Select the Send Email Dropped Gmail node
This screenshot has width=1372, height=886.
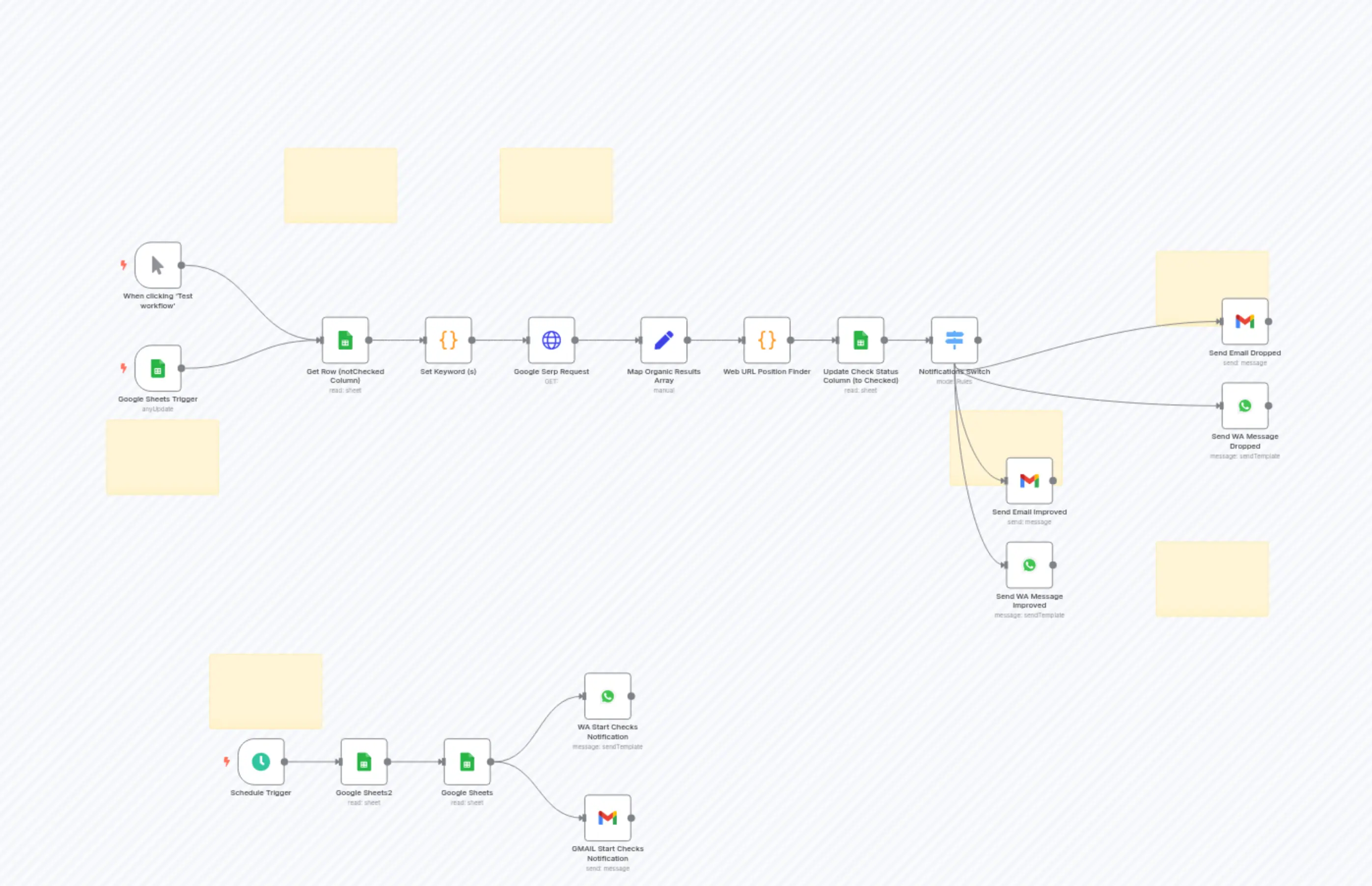[1244, 321]
